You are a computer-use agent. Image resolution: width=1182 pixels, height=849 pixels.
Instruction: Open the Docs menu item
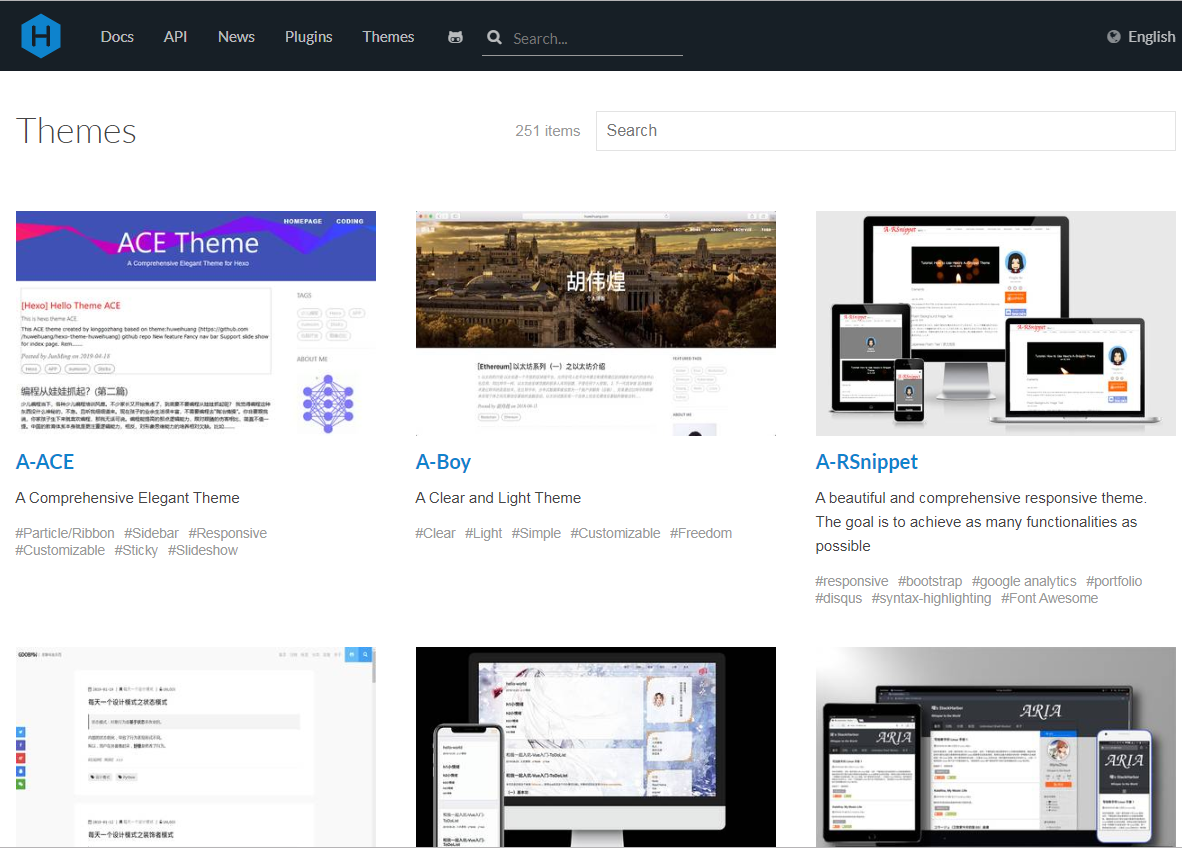[117, 37]
